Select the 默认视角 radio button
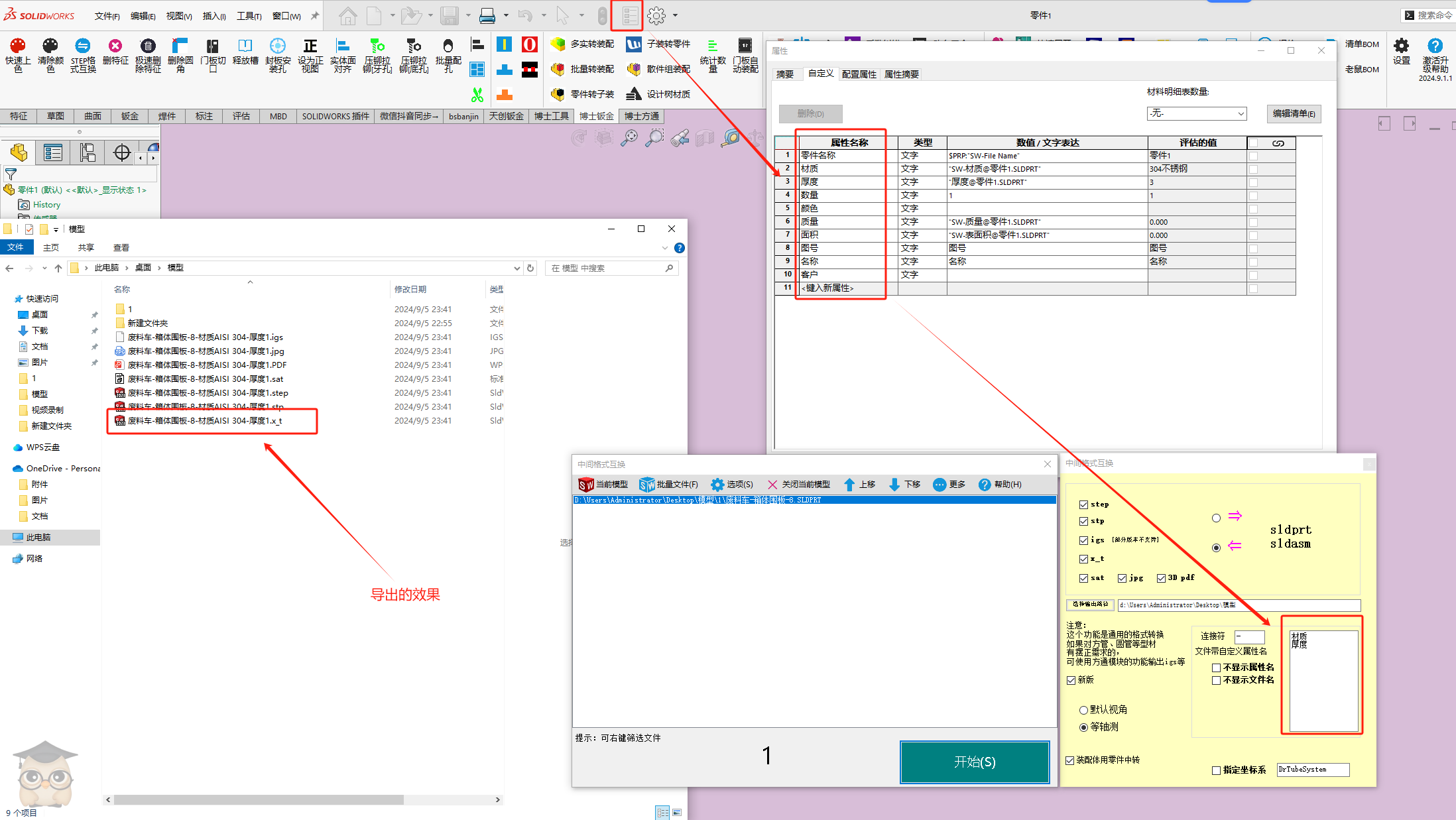This screenshot has height=820, width=1456. (1083, 710)
